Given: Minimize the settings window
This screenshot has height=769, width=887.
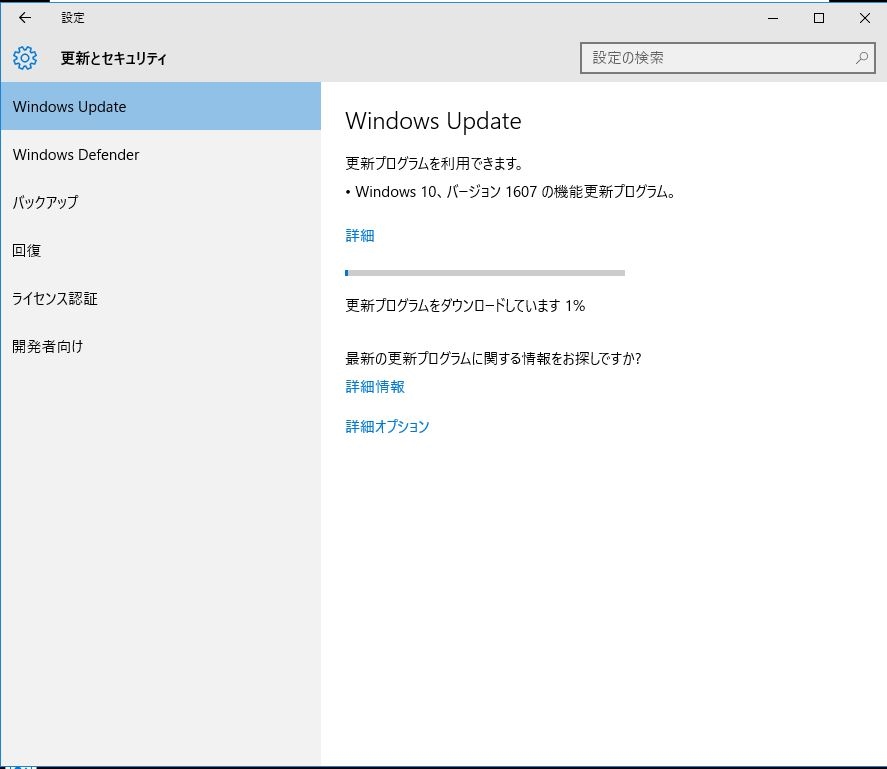Looking at the screenshot, I should click(x=773, y=18).
